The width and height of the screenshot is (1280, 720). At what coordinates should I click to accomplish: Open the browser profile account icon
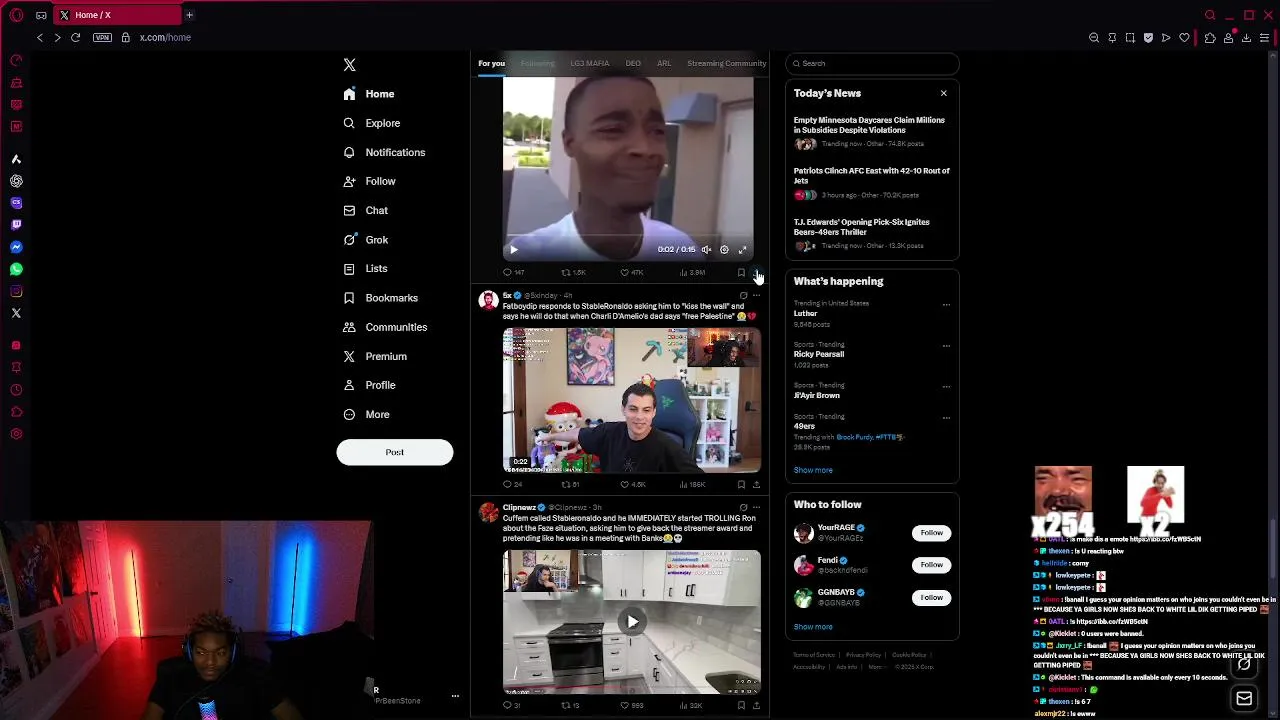(1229, 37)
